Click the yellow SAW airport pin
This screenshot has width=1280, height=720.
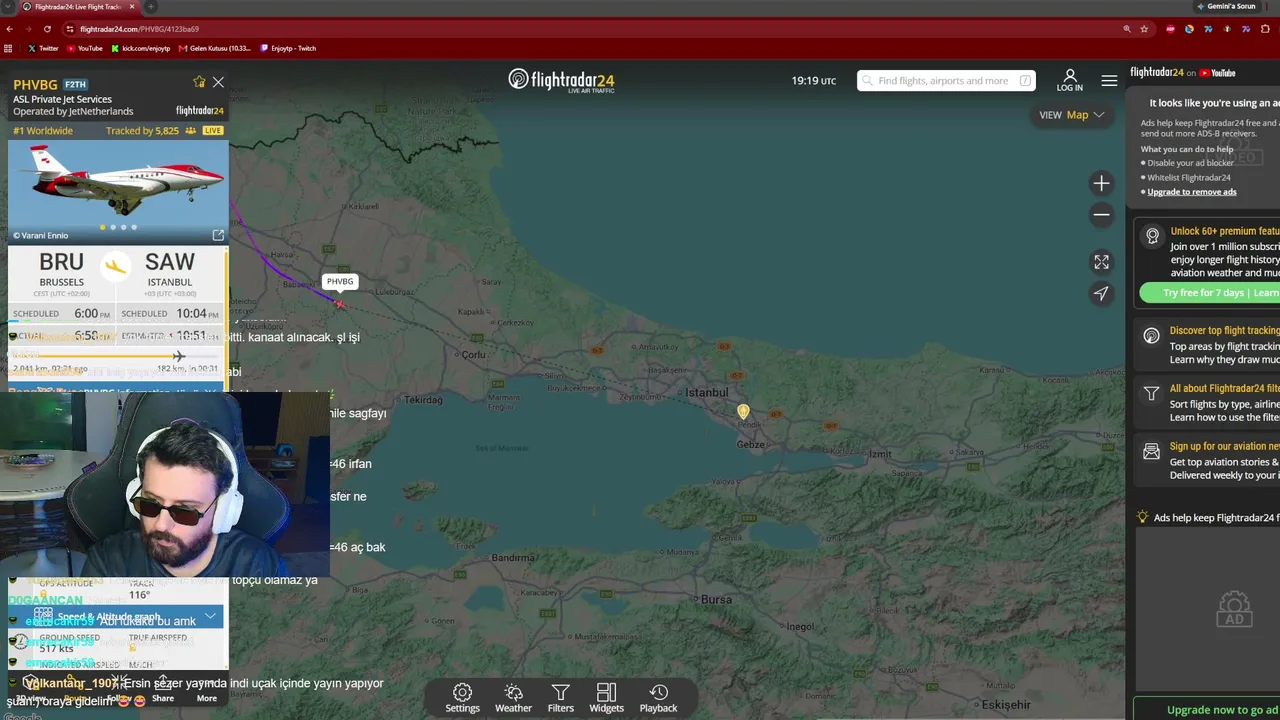pyautogui.click(x=743, y=411)
